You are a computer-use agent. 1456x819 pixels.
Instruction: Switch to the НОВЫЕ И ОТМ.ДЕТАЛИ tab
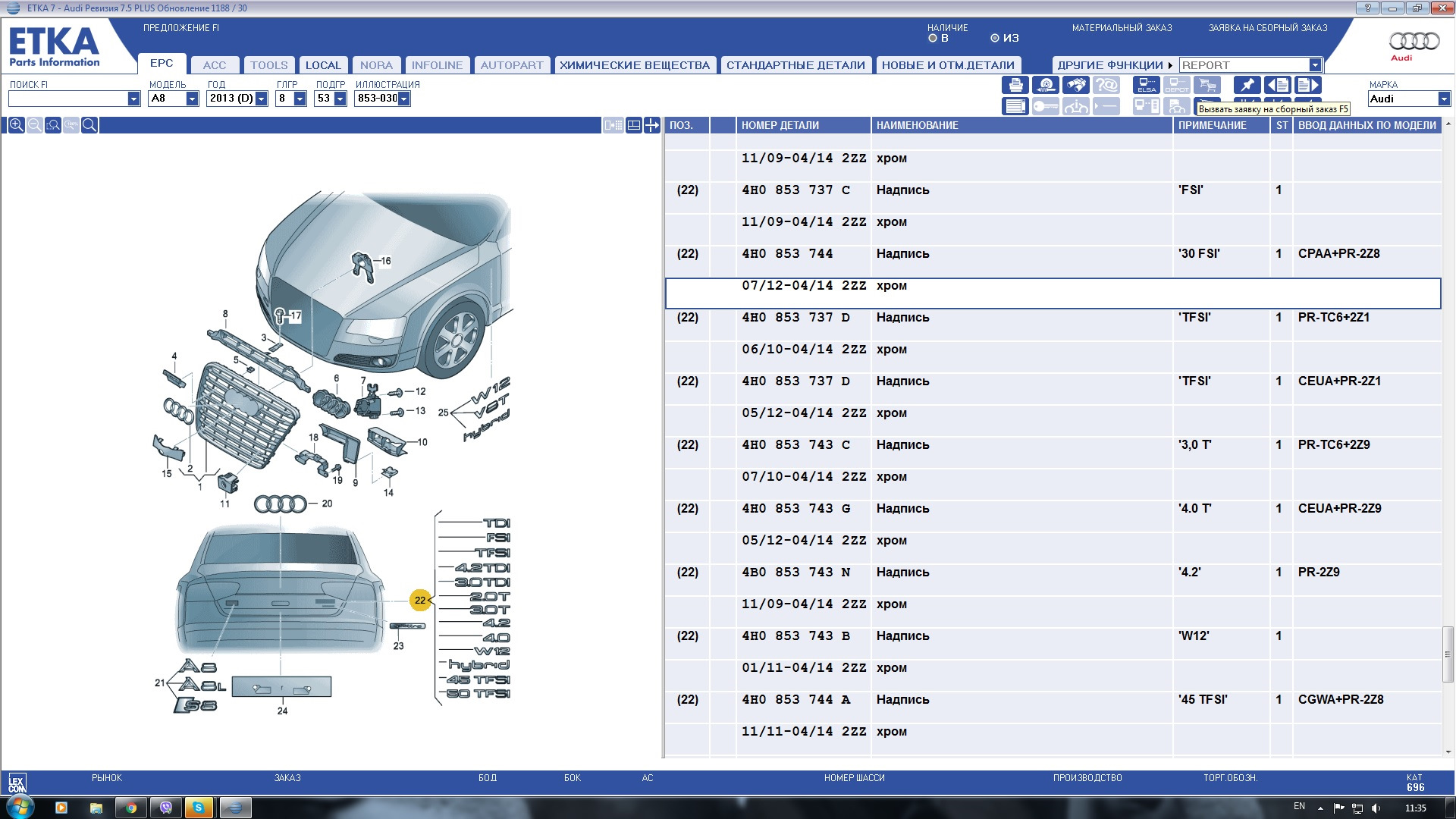tap(948, 65)
